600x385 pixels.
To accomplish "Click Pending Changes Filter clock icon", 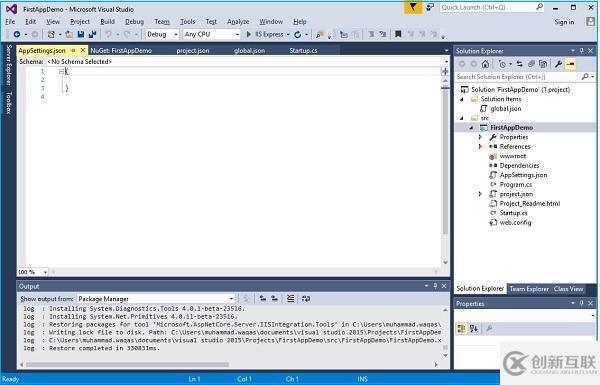I will [x=502, y=64].
